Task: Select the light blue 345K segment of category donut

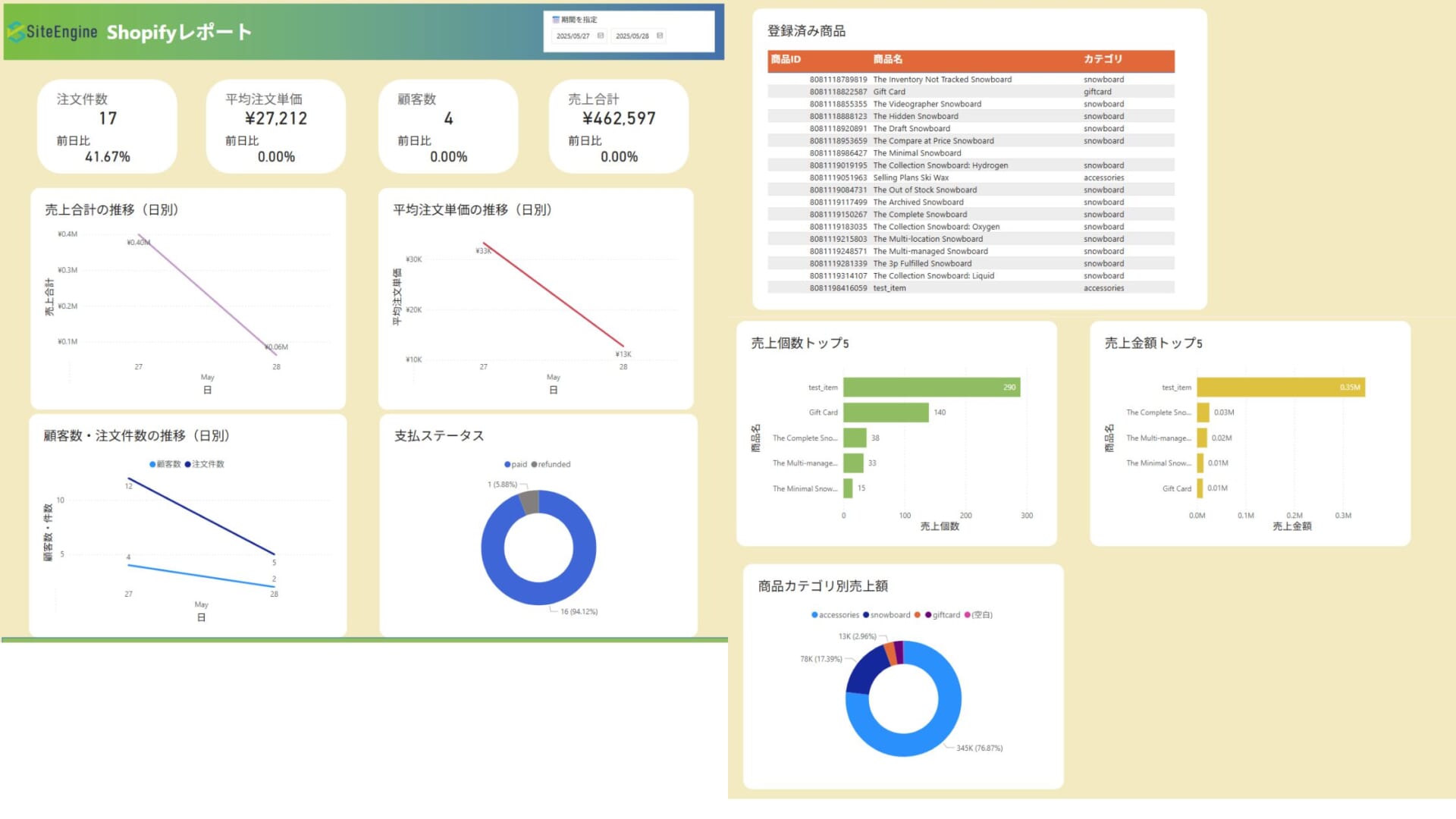Action: point(949,698)
